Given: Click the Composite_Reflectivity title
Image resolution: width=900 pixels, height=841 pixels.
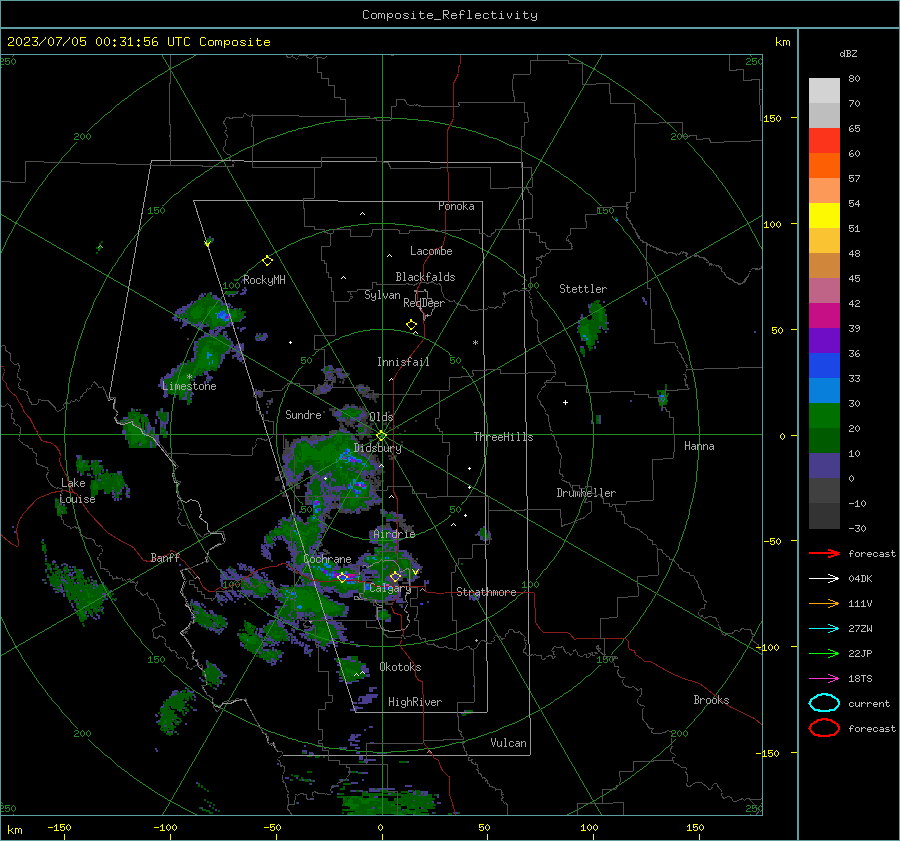Looking at the screenshot, I should (x=450, y=15).
